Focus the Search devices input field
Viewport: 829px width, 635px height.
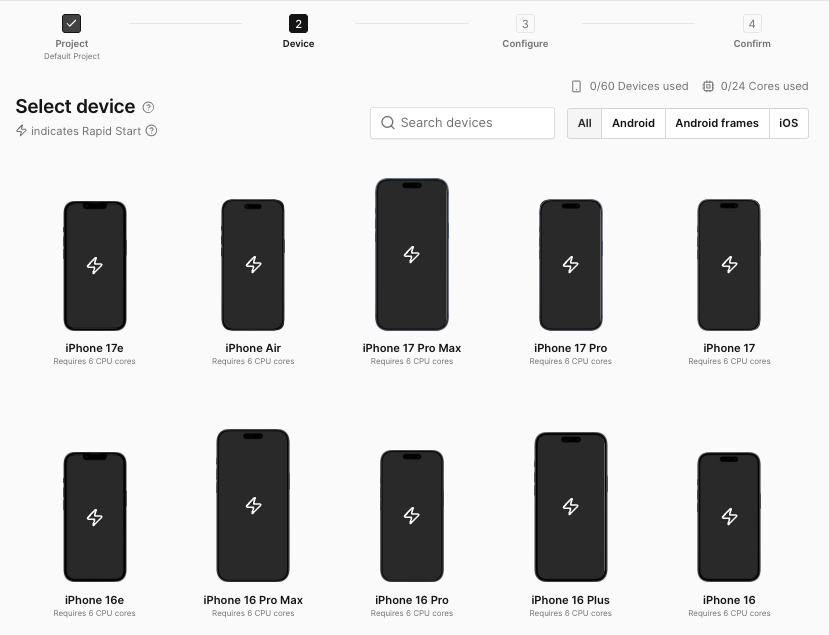tap(462, 123)
